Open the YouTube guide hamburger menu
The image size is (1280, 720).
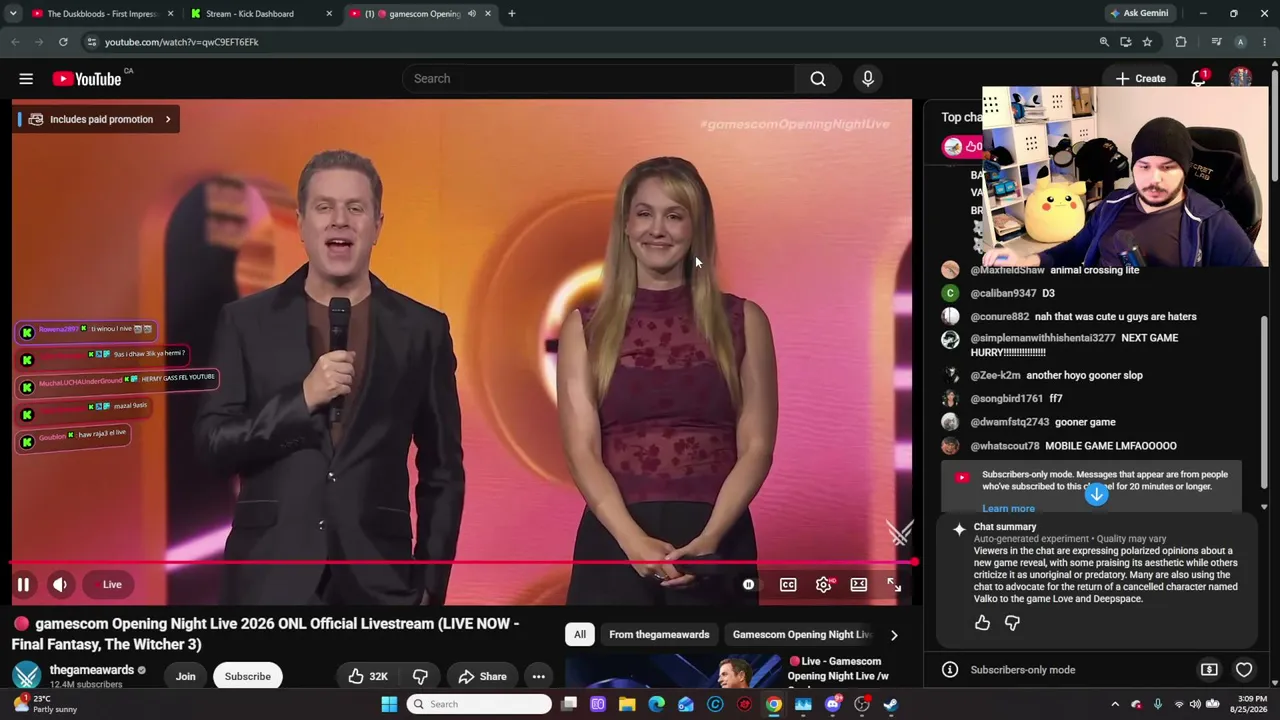pos(26,79)
